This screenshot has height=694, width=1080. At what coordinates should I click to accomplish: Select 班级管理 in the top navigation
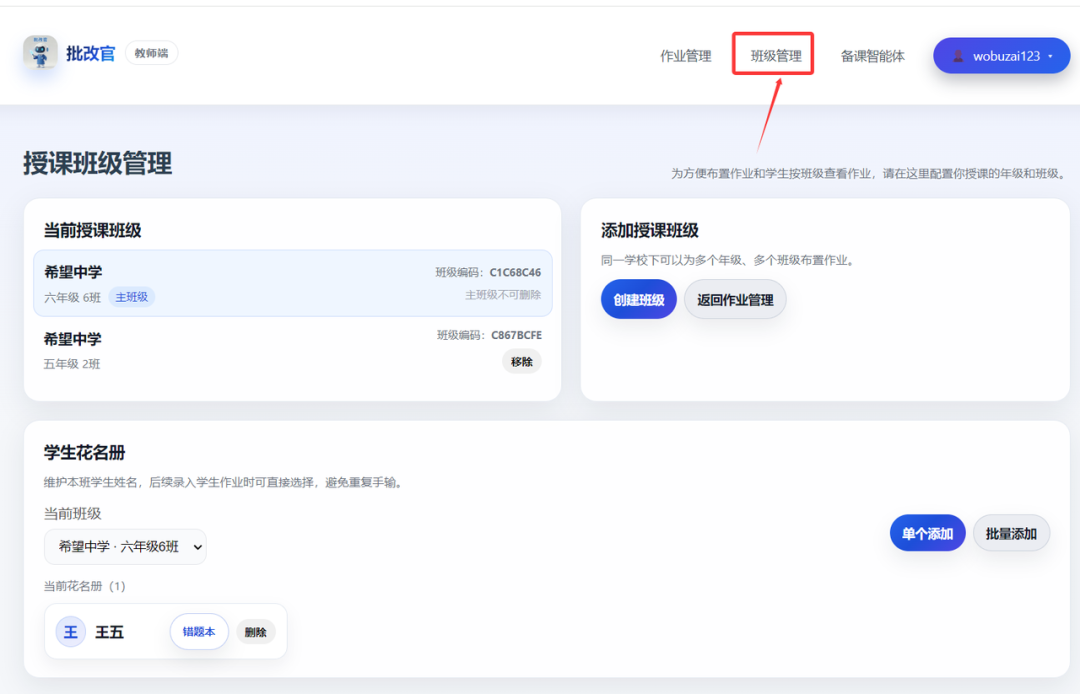click(773, 56)
